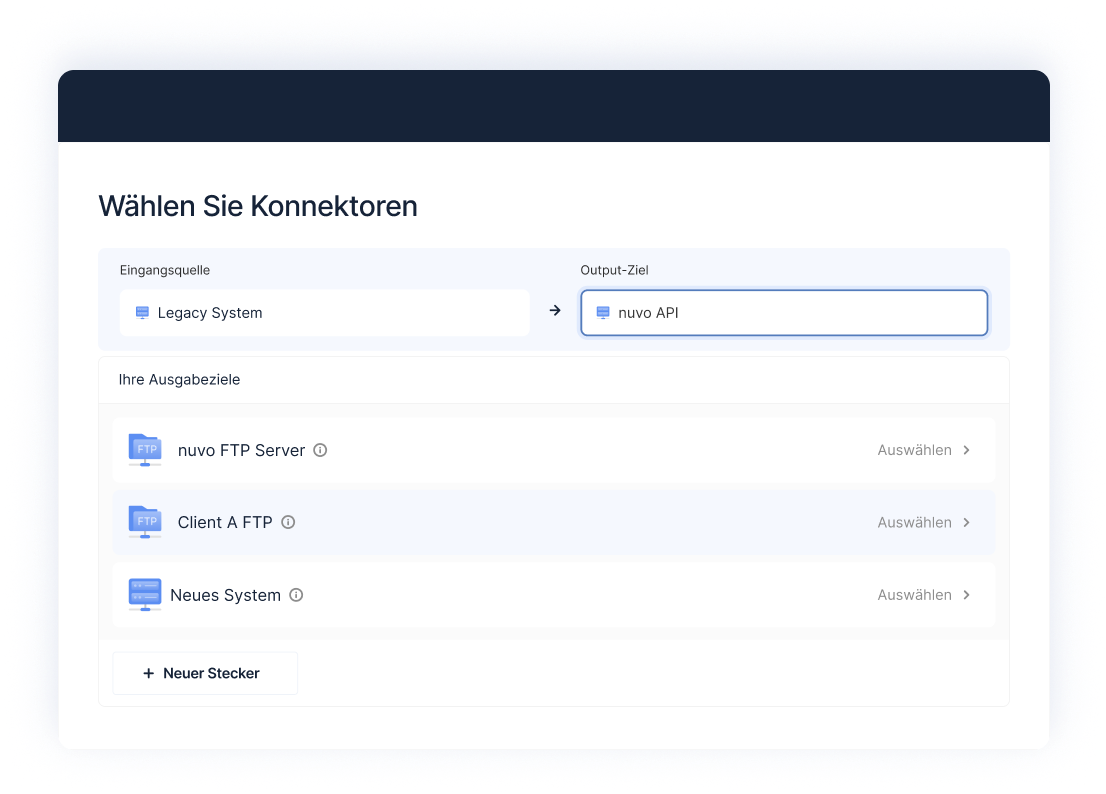1106x794 pixels.
Task: Select the Neues System label
Action: 226,594
